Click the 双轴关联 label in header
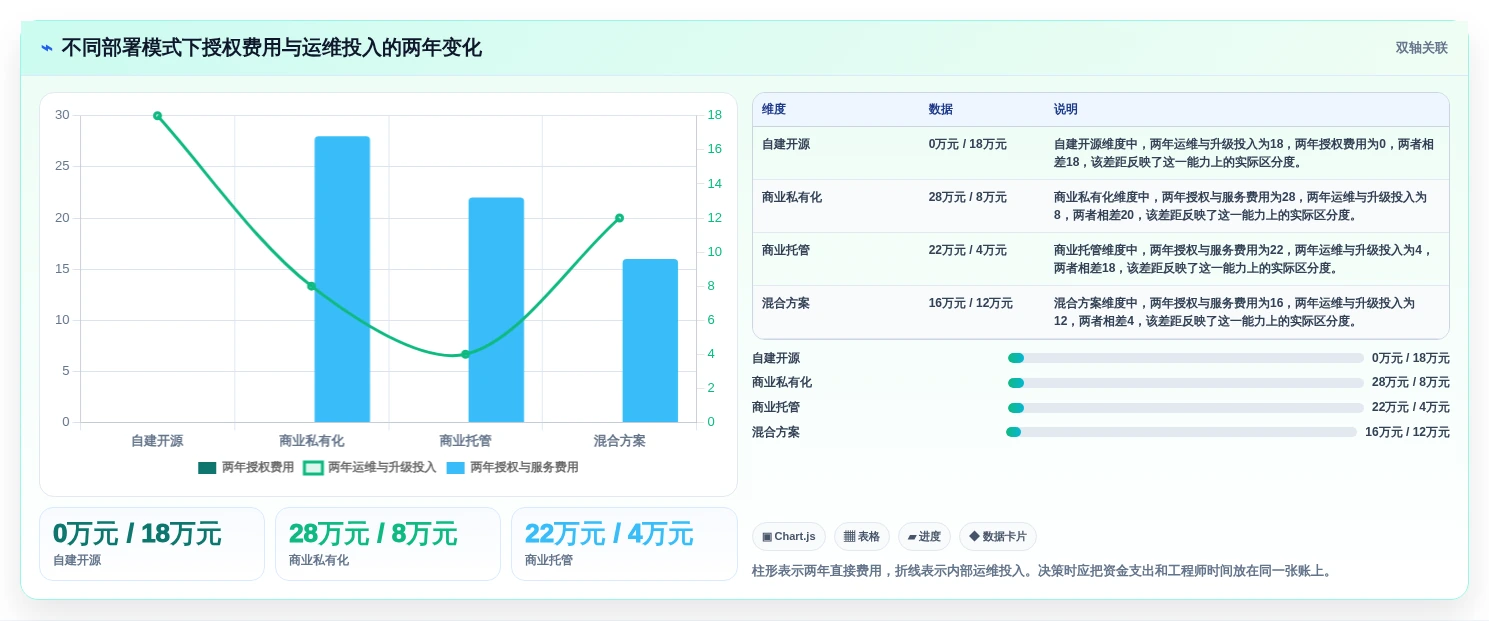Viewport: 1489px width, 621px height. pos(1421,48)
